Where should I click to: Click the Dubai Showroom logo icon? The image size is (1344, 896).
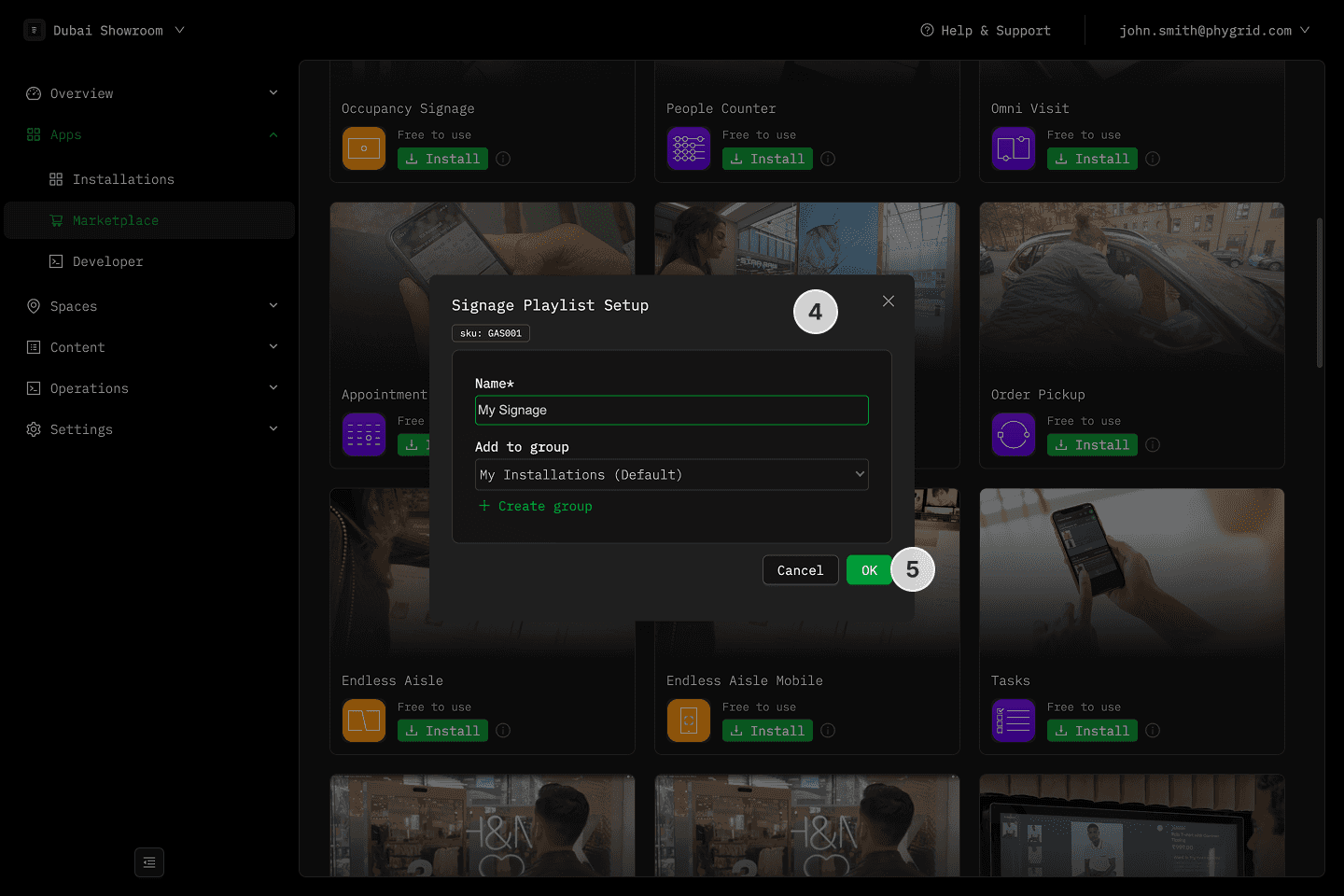tap(35, 30)
